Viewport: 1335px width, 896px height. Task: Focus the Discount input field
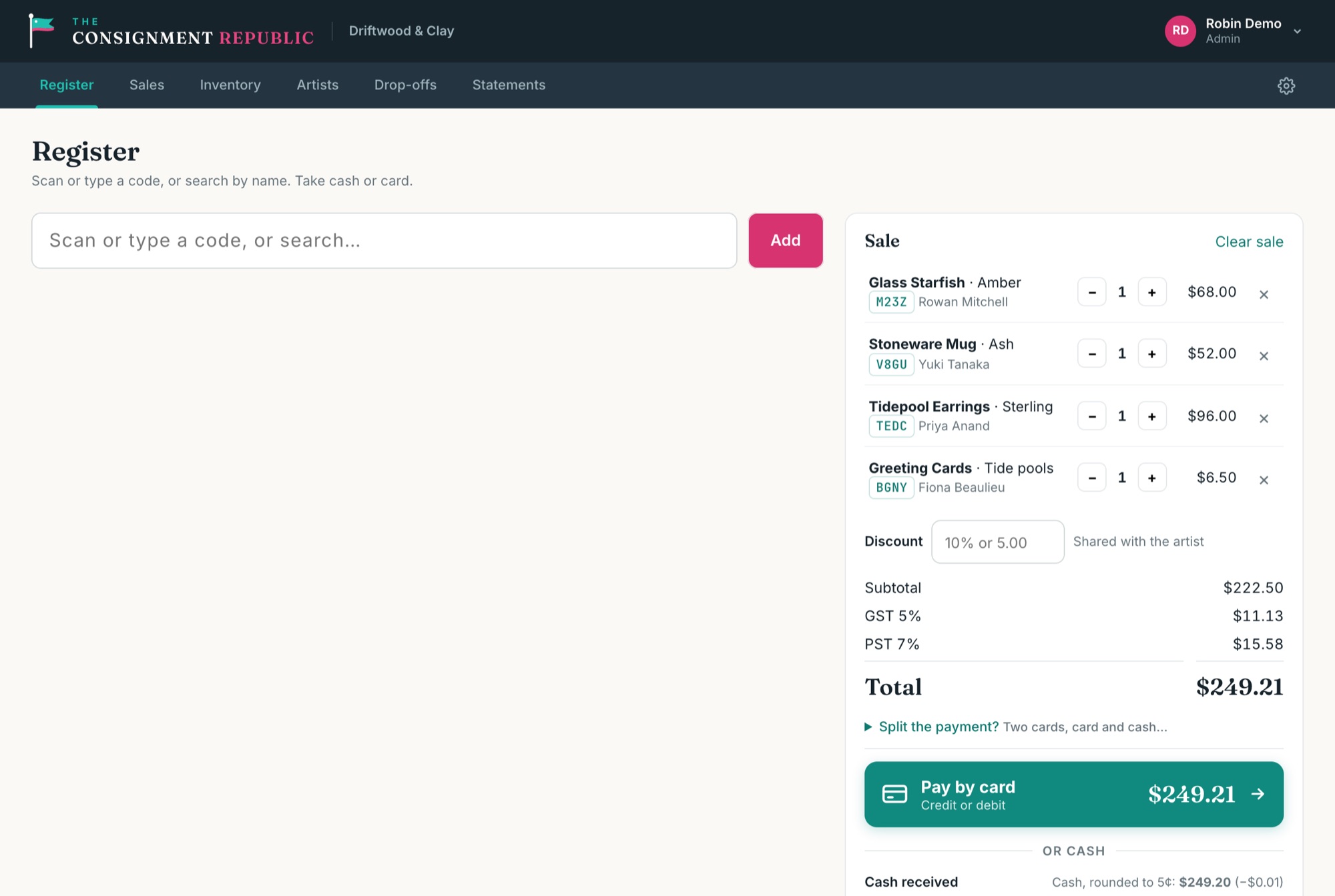coord(997,542)
